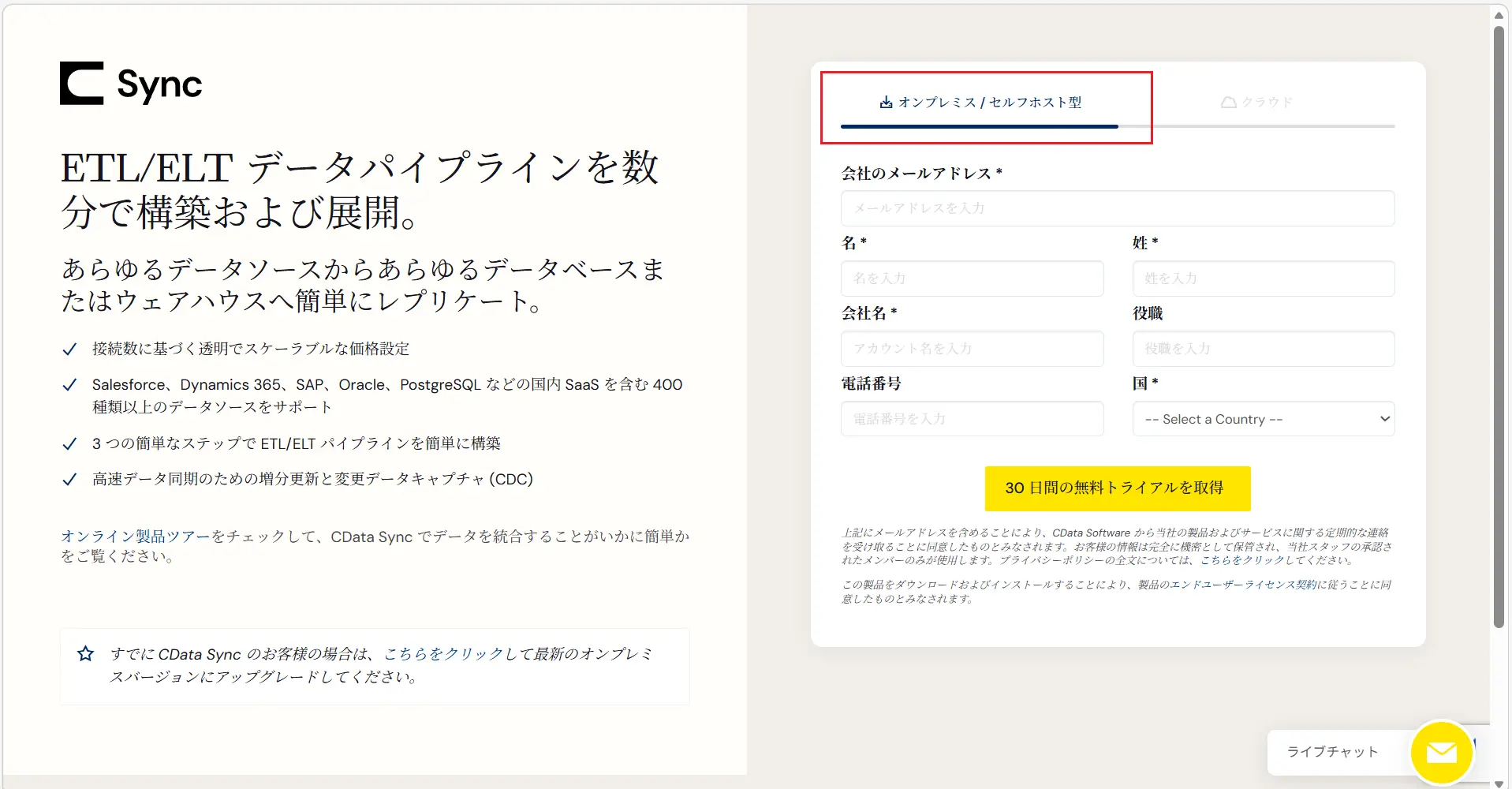Image resolution: width=1512 pixels, height=789 pixels.
Task: Focus the 会社のメールアドレス email field
Action: [x=1118, y=208]
